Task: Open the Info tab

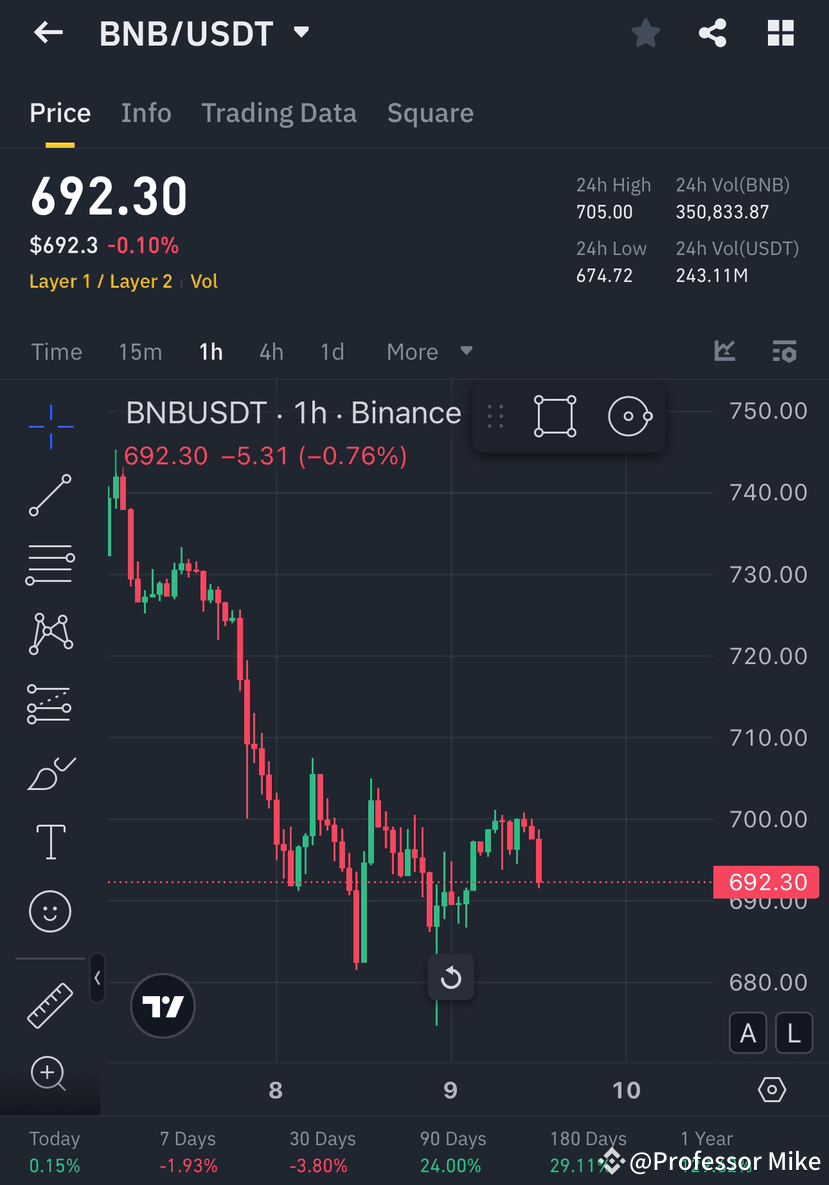Action: click(x=146, y=113)
